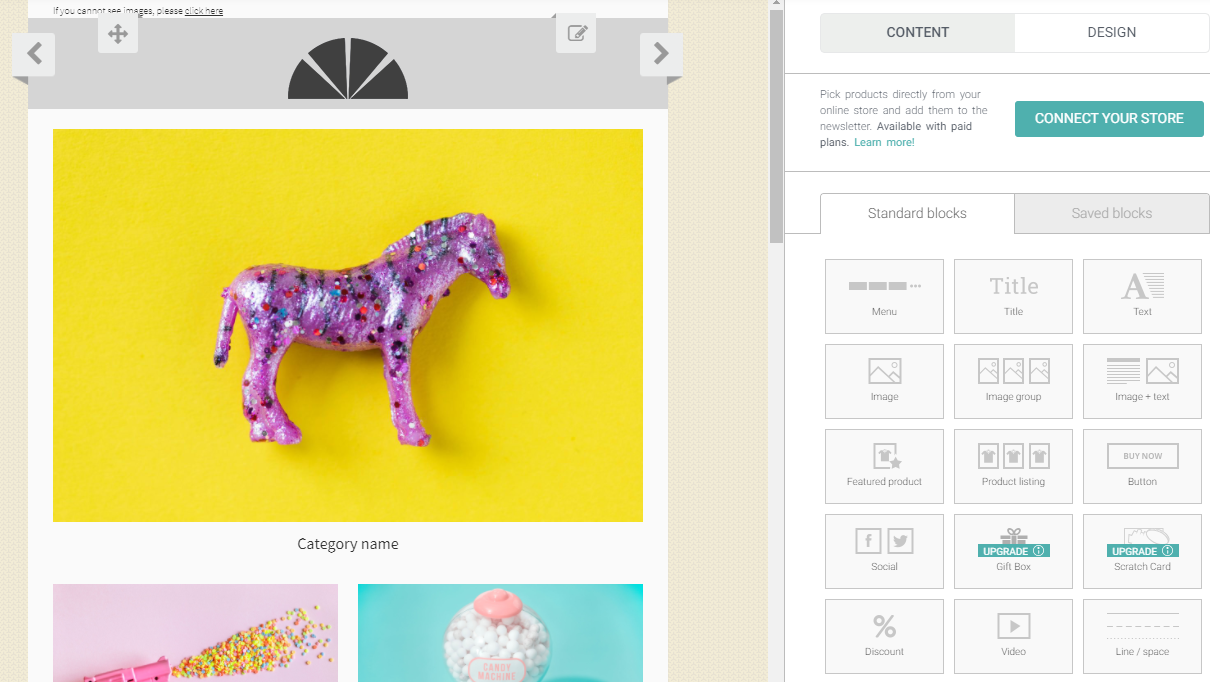Add an Image + text block
The height and width of the screenshot is (682, 1210).
click(1142, 381)
